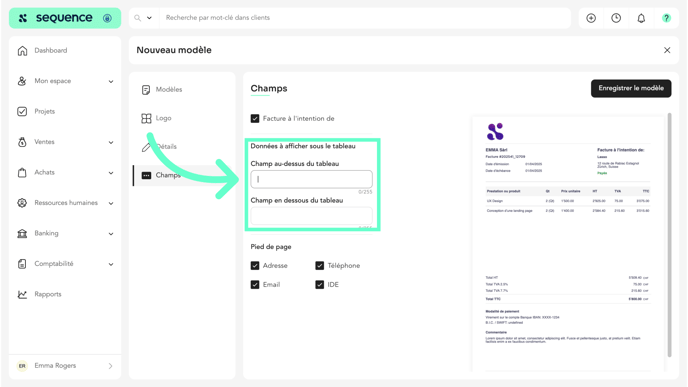Open the notifications bell
Viewport: 688px width, 387px height.
641,18
